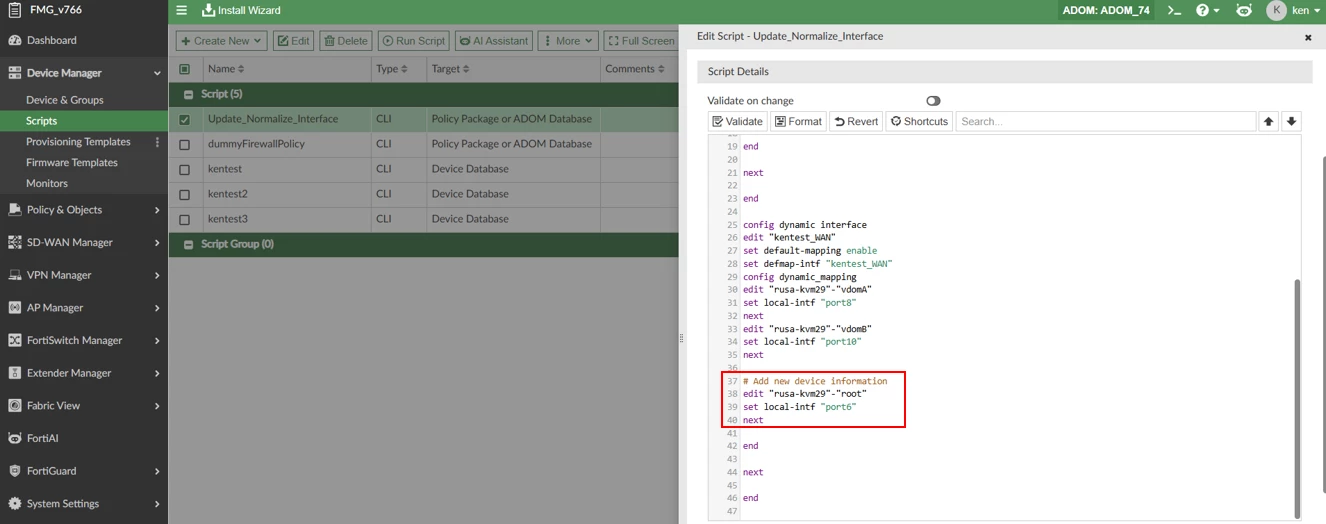This screenshot has width=1326, height=524.
Task: Click the Delete script button
Action: coord(346,41)
